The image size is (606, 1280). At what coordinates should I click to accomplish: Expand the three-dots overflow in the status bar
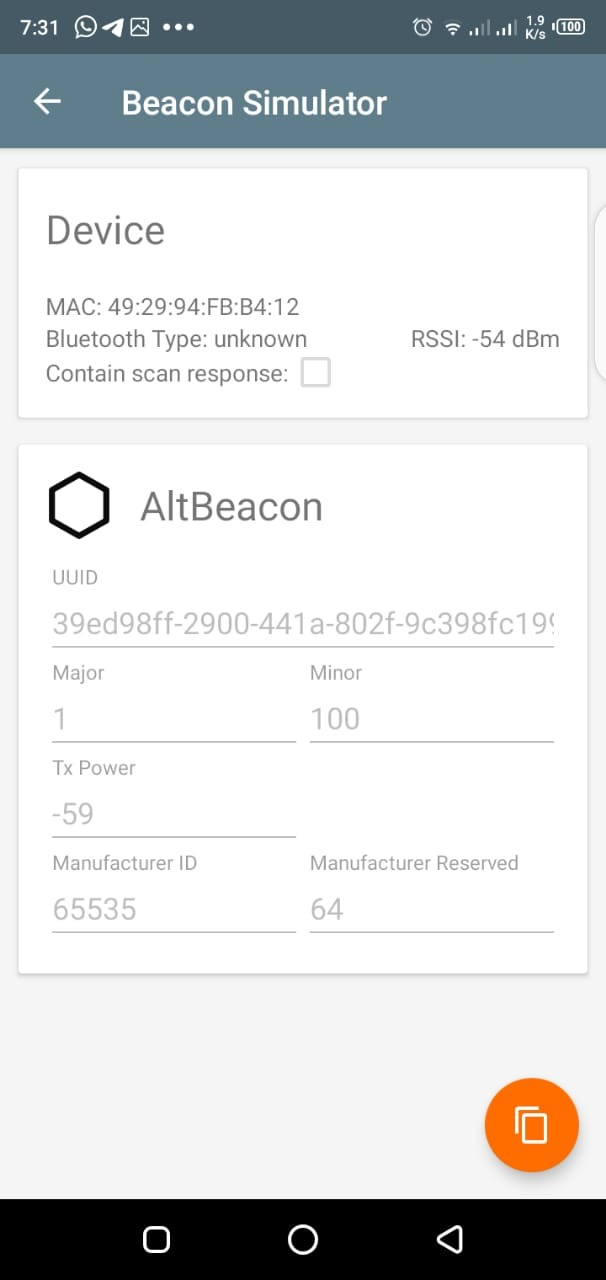pos(178,27)
